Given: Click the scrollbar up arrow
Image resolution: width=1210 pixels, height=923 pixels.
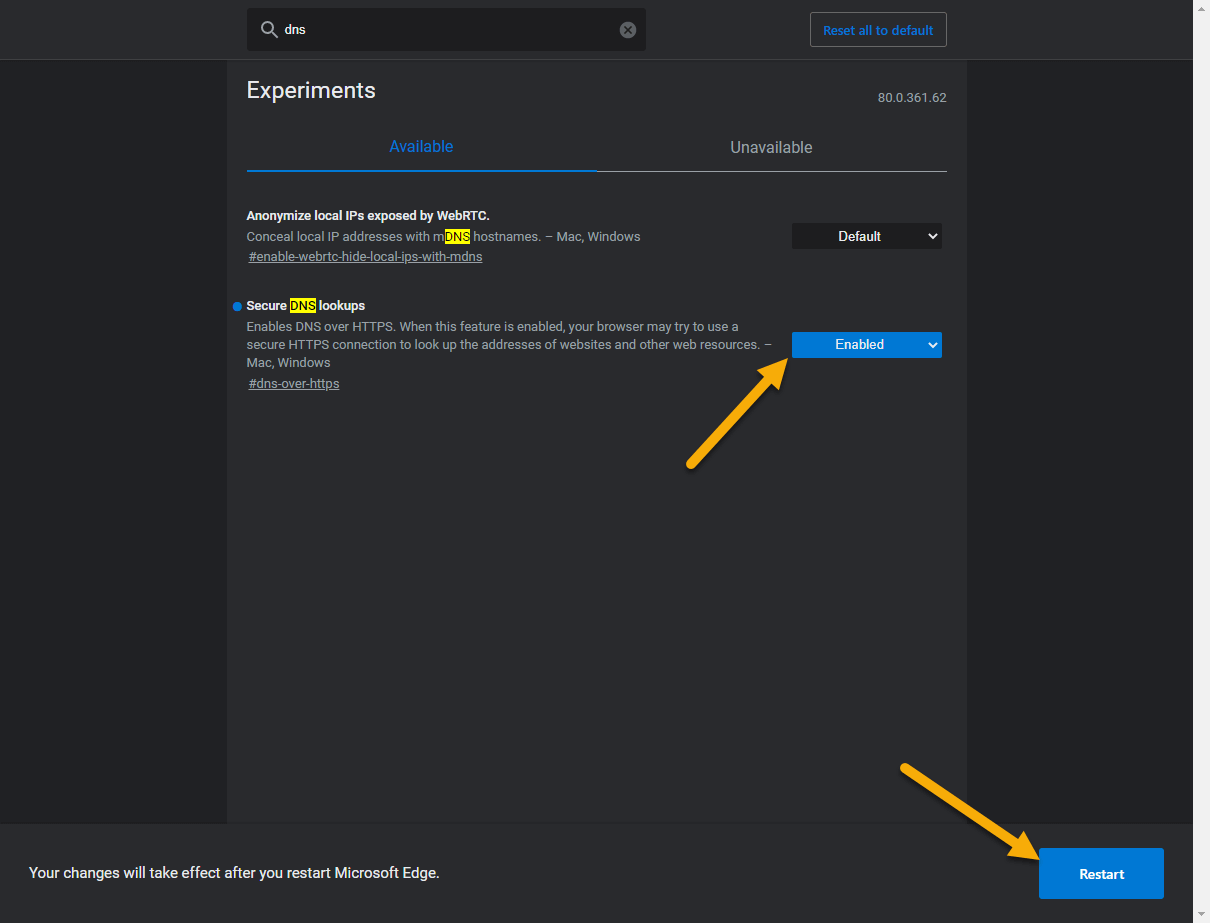Looking at the screenshot, I should pos(1202,8).
